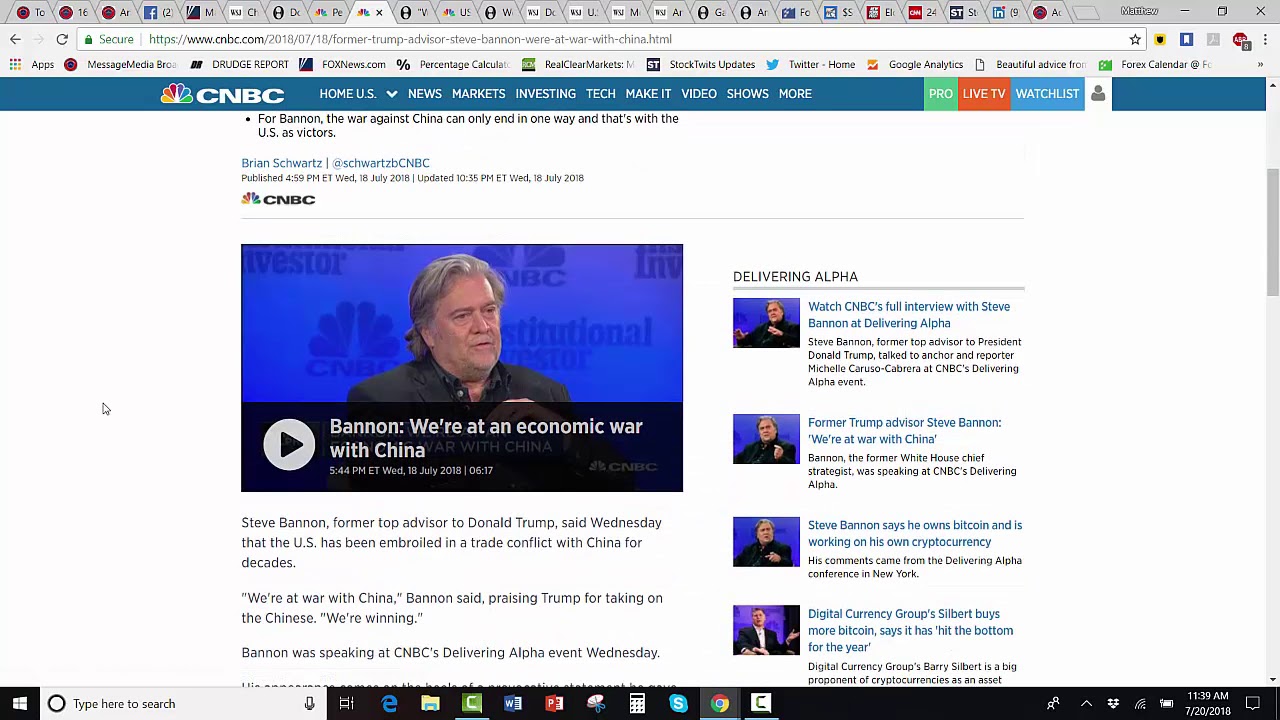1280x720 pixels.
Task: Open @schwartzbCNBC Twitter handle link
Action: coord(381,163)
